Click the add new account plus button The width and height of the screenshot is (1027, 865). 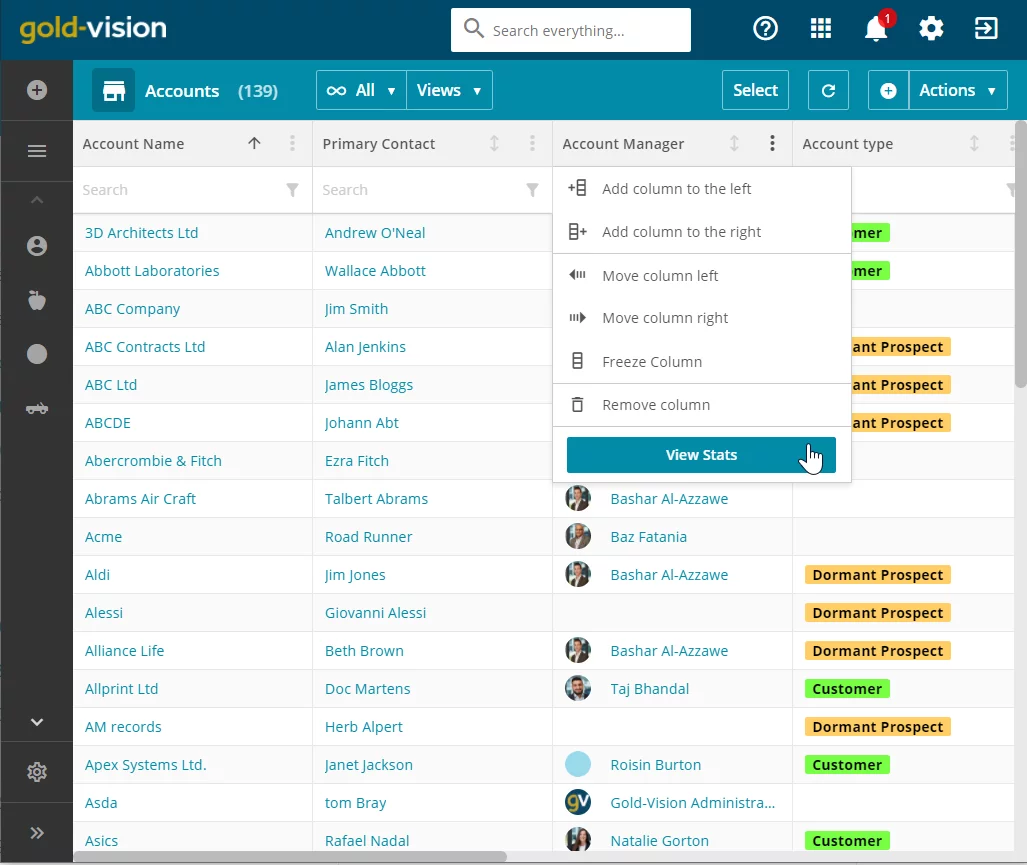coord(888,90)
